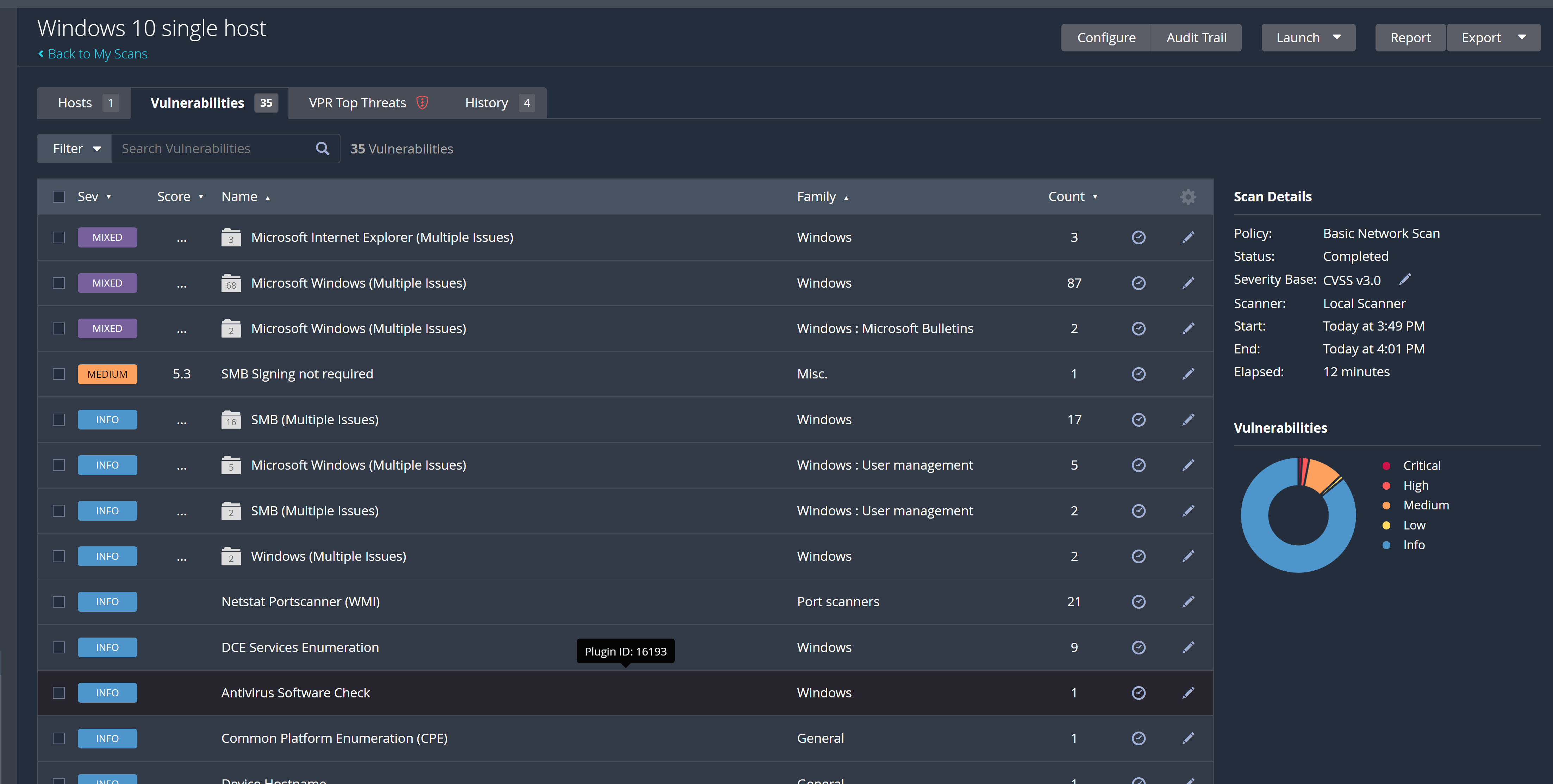Screen dimensions: 1553x784
Task: Check the DCE Services Enumeration checkbox
Action: (x=58, y=647)
